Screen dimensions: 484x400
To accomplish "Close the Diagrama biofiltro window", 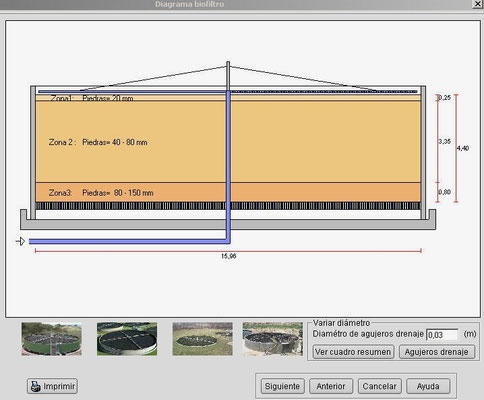I will click(x=478, y=4).
